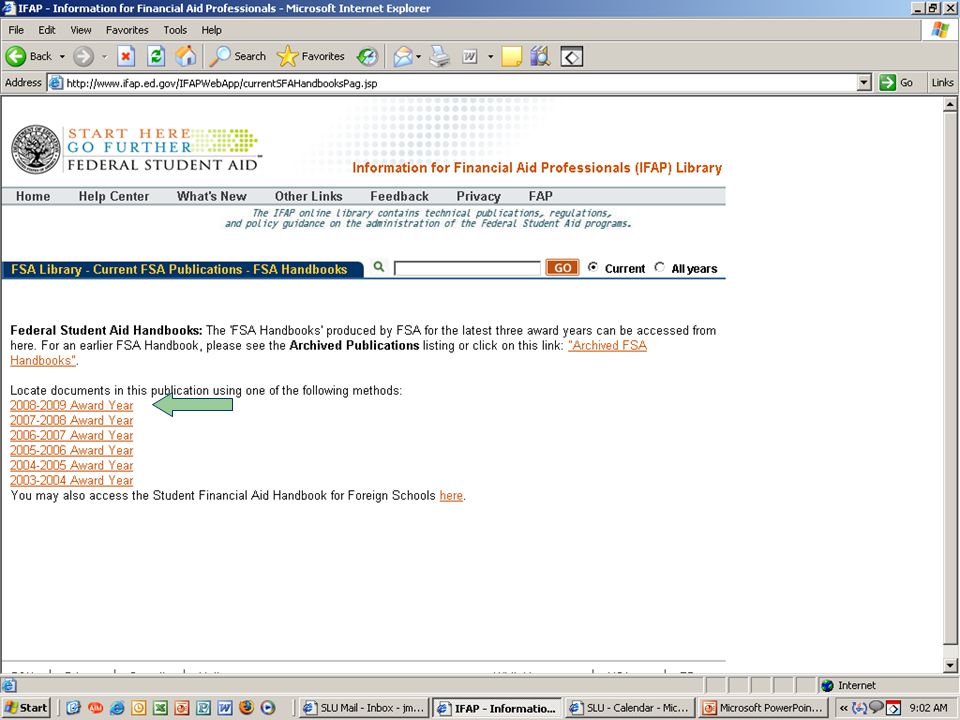Open the Back button history dropdown arrow
Image resolution: width=960 pixels, height=720 pixels.
pyautogui.click(x=62, y=56)
